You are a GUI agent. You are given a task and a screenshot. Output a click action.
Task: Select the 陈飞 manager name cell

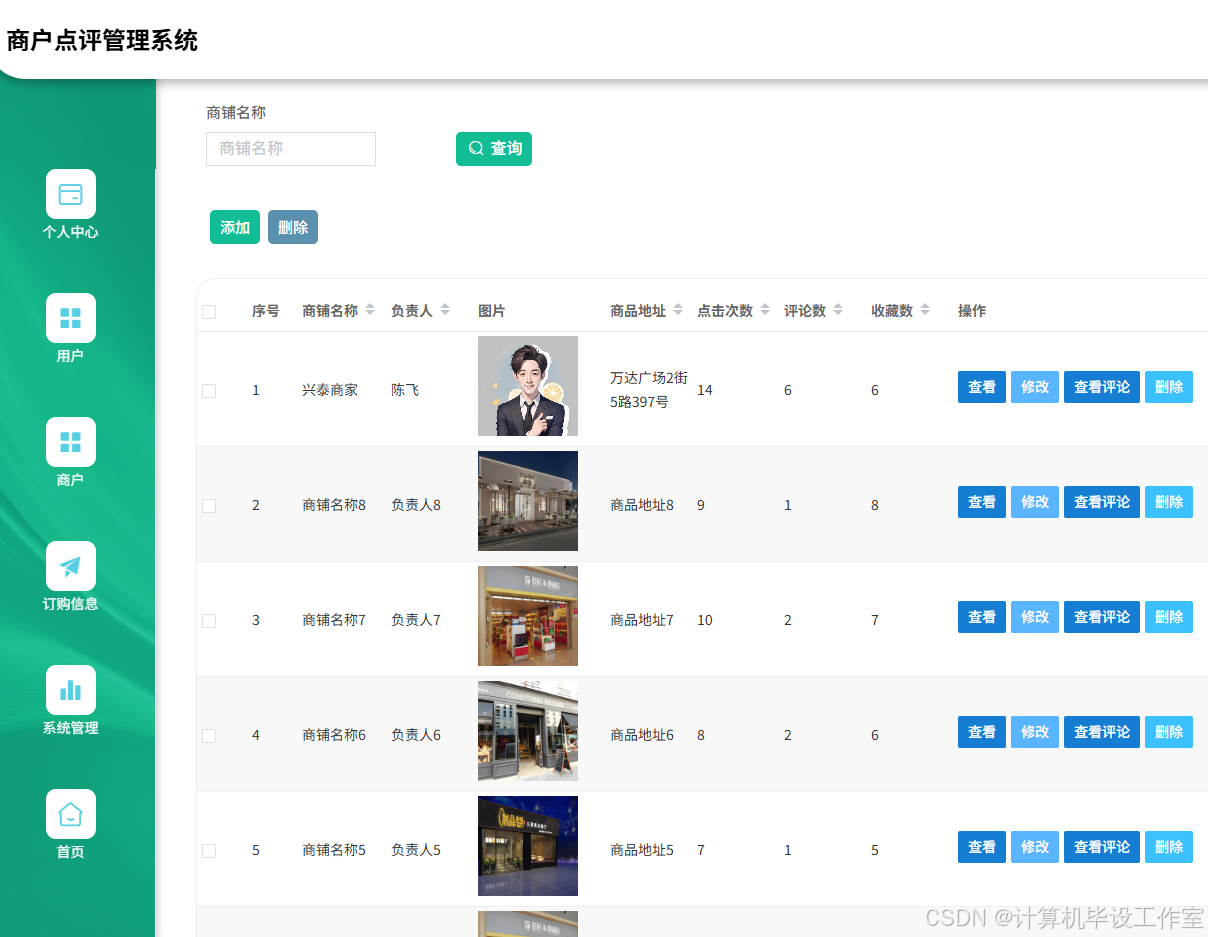tap(405, 390)
